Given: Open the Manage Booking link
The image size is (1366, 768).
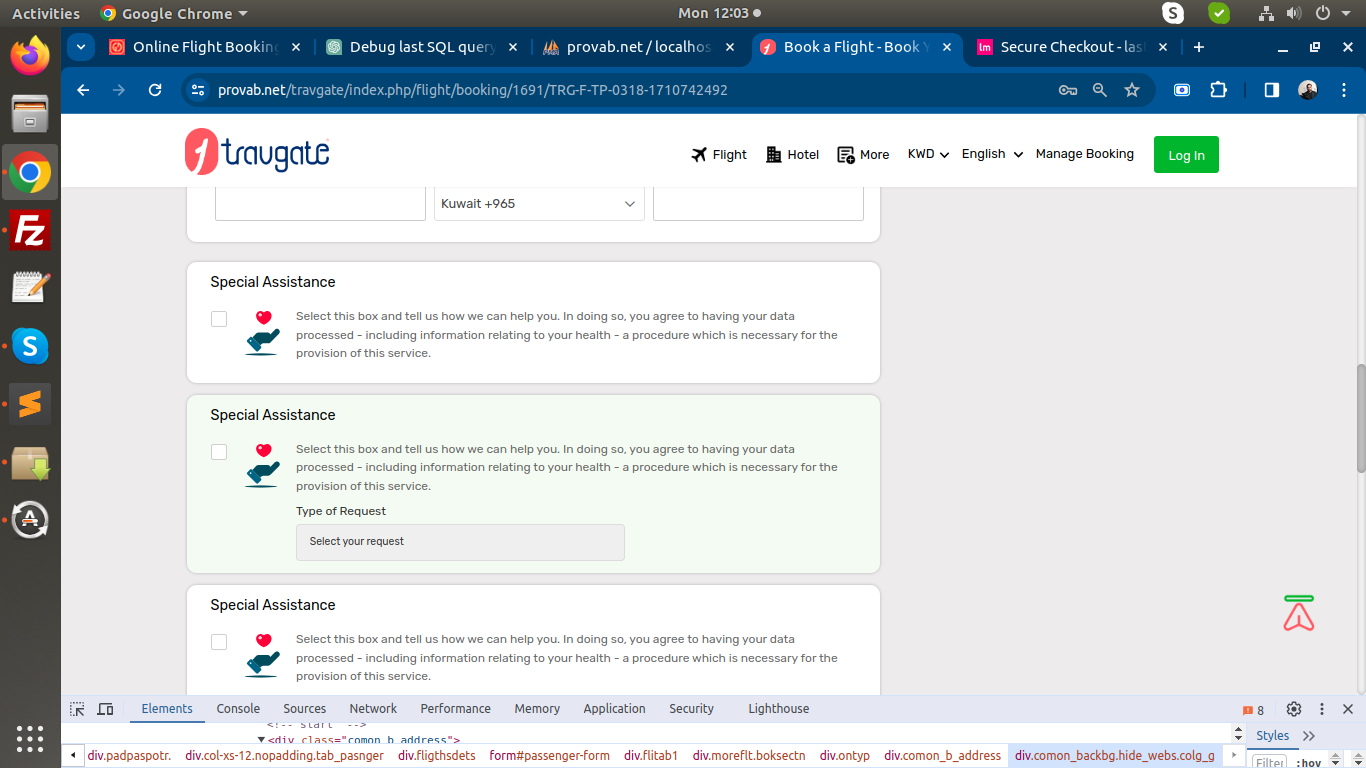Looking at the screenshot, I should click(x=1084, y=154).
